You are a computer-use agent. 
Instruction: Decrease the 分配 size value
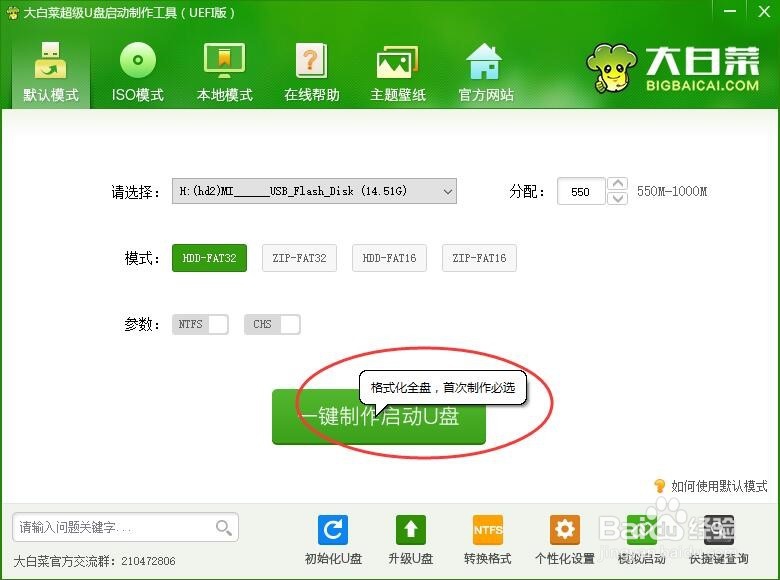[617, 198]
